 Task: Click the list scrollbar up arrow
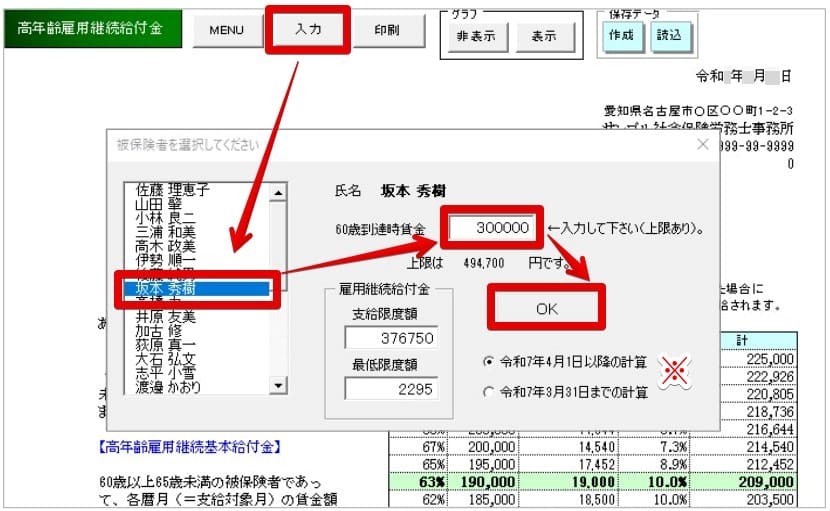pyautogui.click(x=278, y=193)
